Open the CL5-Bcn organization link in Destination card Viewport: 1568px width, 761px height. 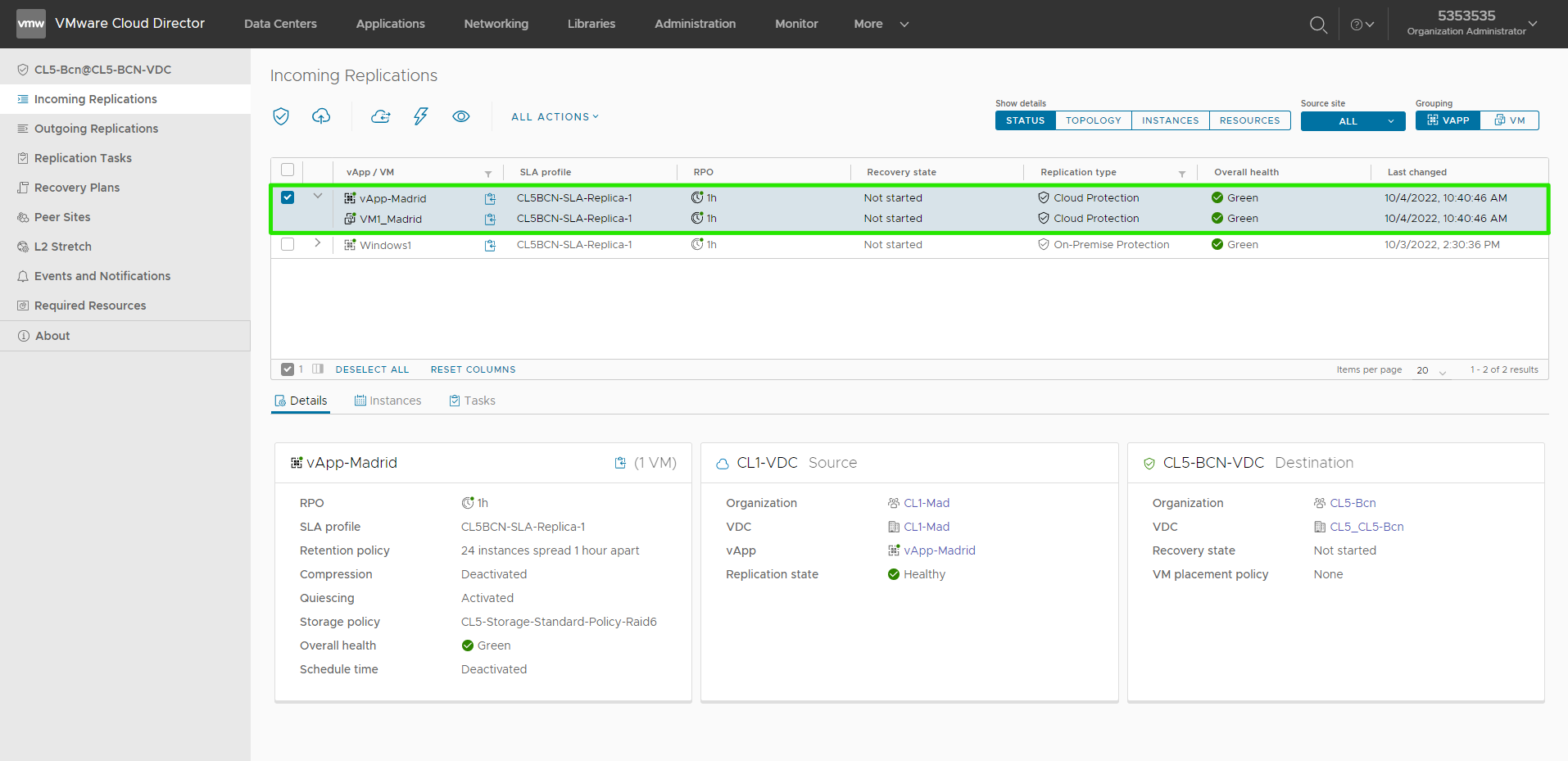(x=1353, y=503)
